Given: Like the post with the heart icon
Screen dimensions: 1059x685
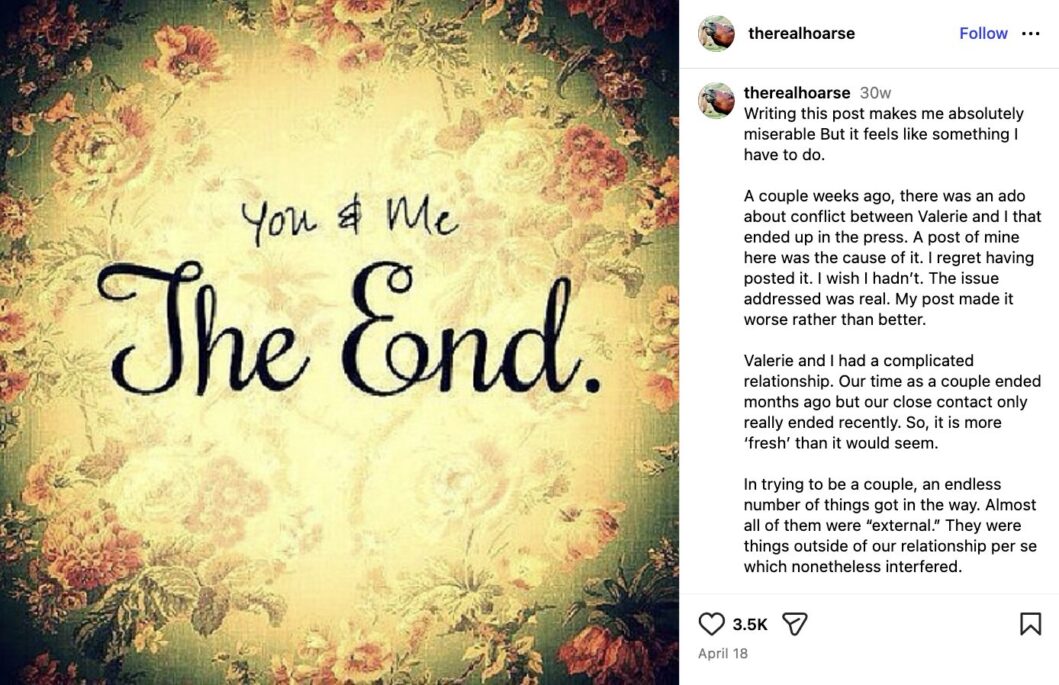Looking at the screenshot, I should [x=711, y=624].
